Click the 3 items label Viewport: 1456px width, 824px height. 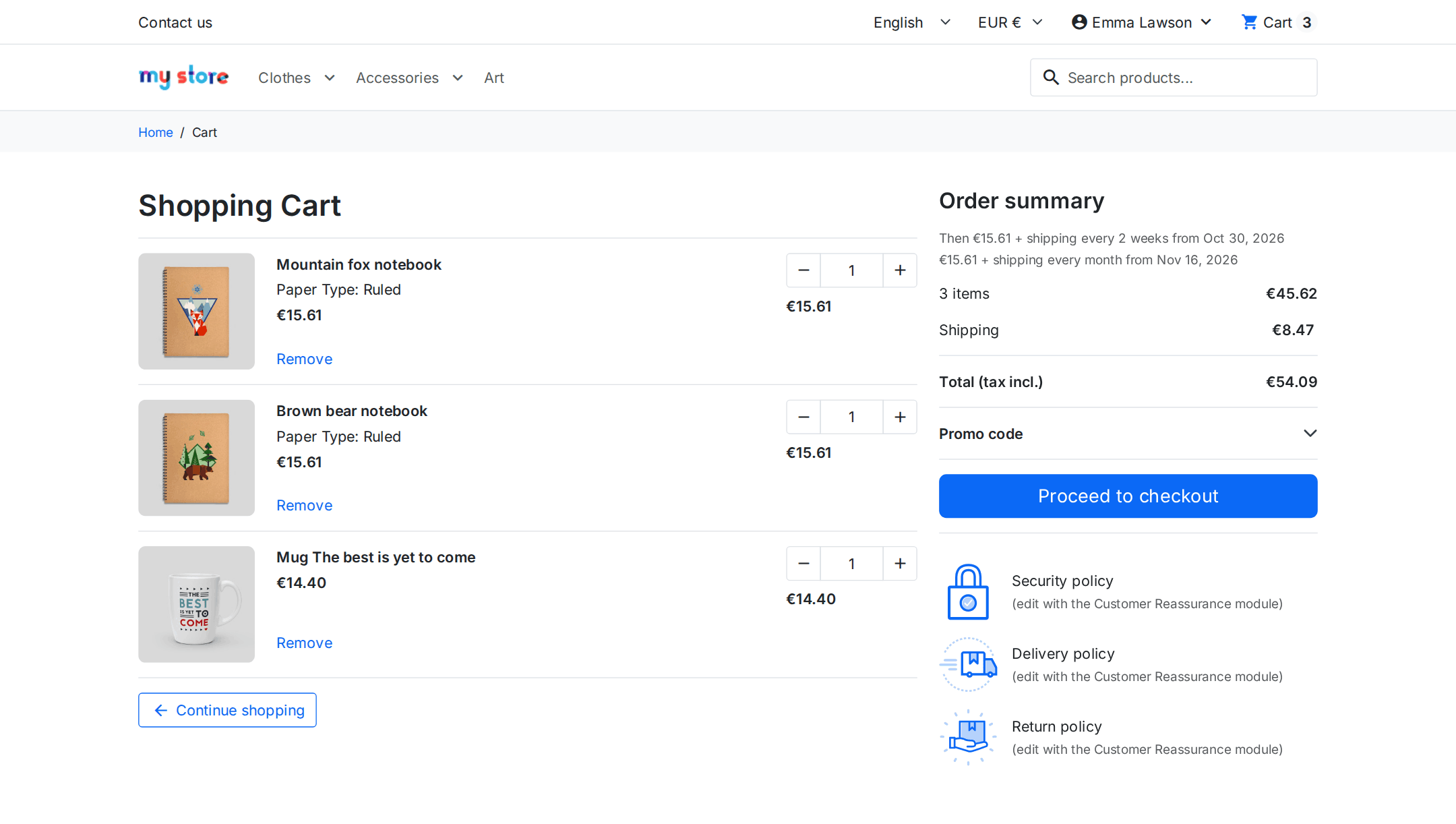(x=964, y=293)
